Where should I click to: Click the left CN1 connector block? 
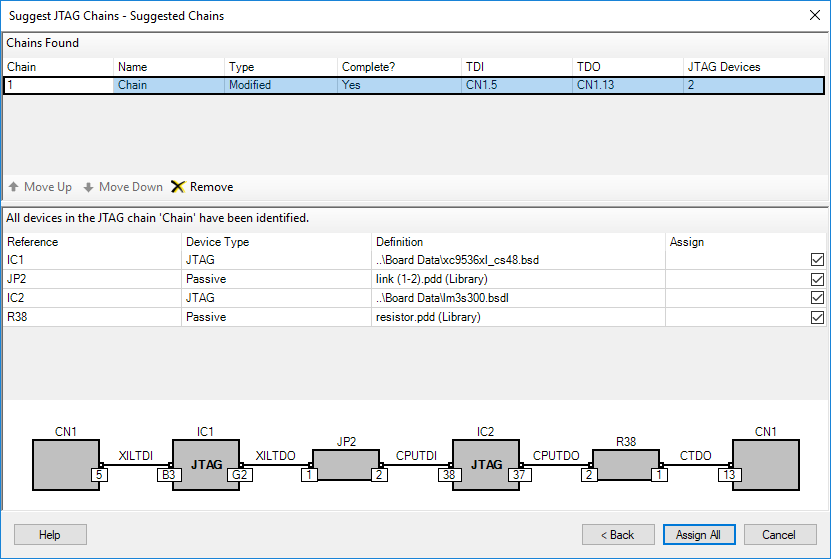(66, 465)
